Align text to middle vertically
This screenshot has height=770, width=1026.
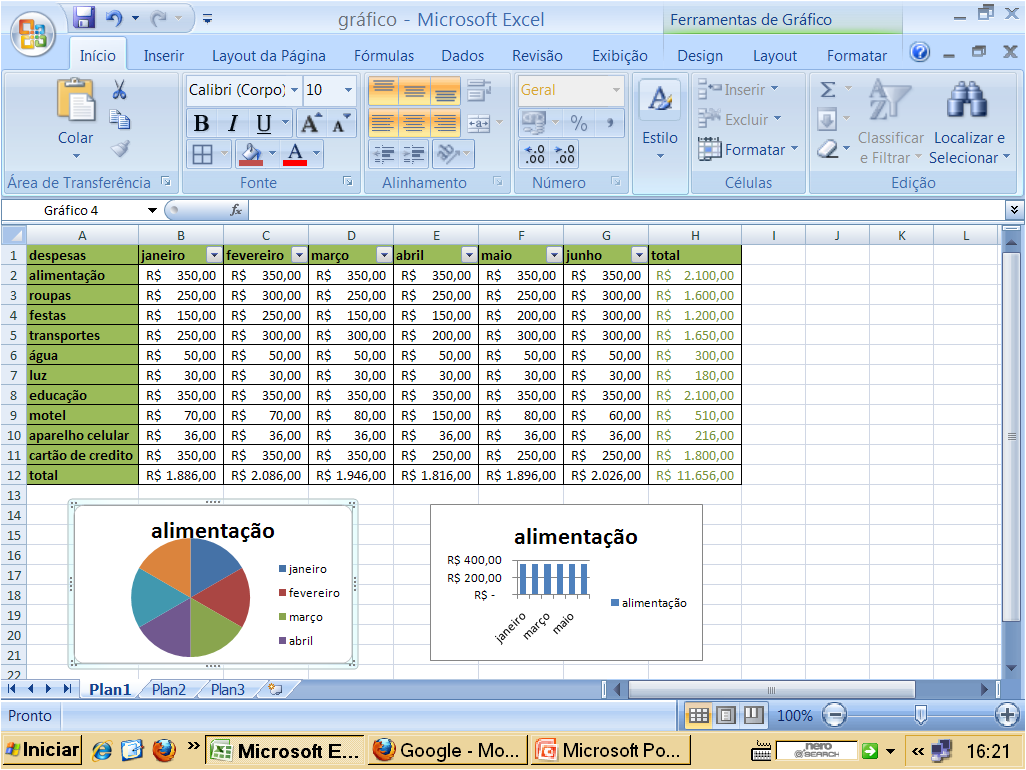pos(414,91)
